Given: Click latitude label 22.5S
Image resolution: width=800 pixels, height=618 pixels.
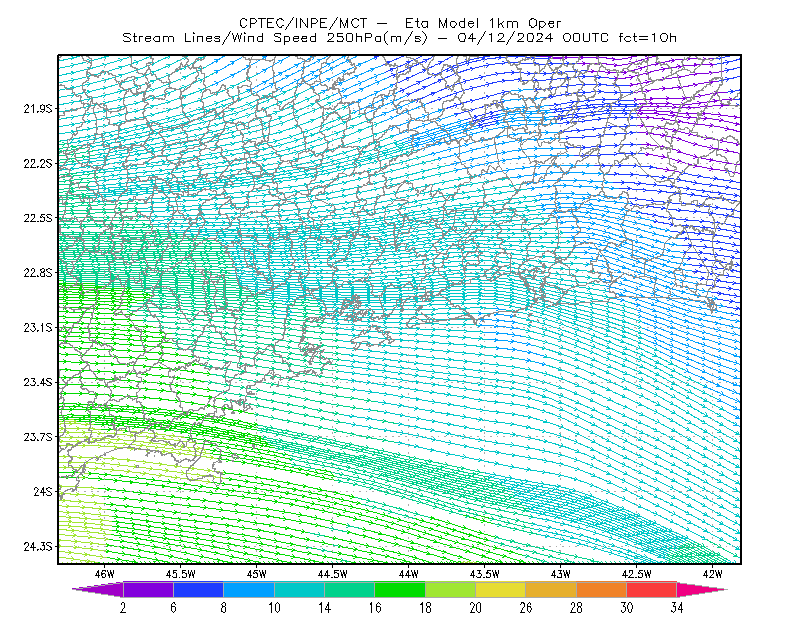Looking at the screenshot, I should click(37, 218).
